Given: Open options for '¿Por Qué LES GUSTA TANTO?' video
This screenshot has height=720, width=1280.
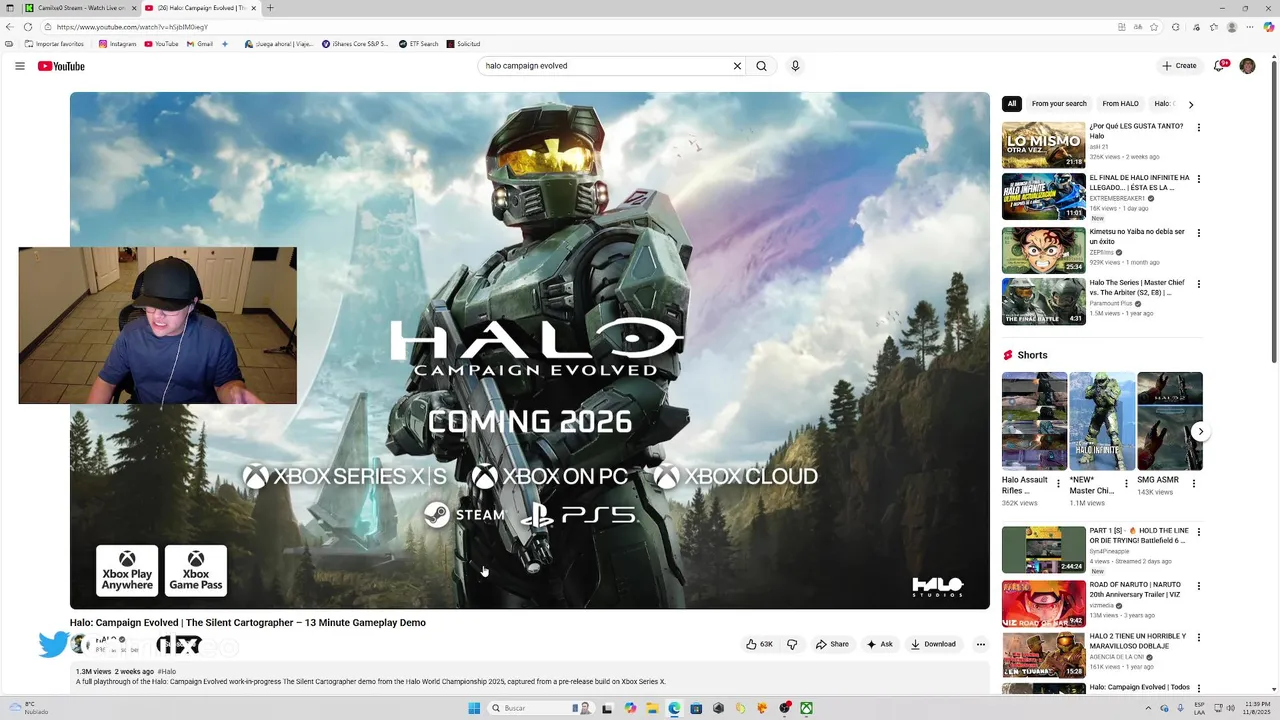Looking at the screenshot, I should 1198,128.
